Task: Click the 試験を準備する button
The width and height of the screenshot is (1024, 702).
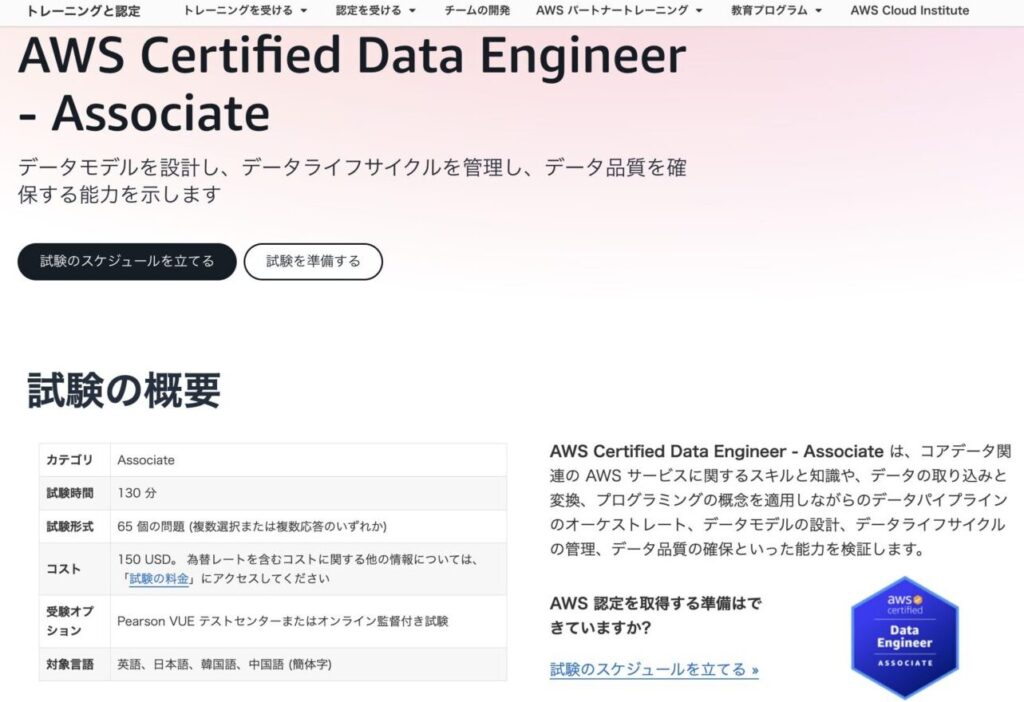Action: coord(313,261)
